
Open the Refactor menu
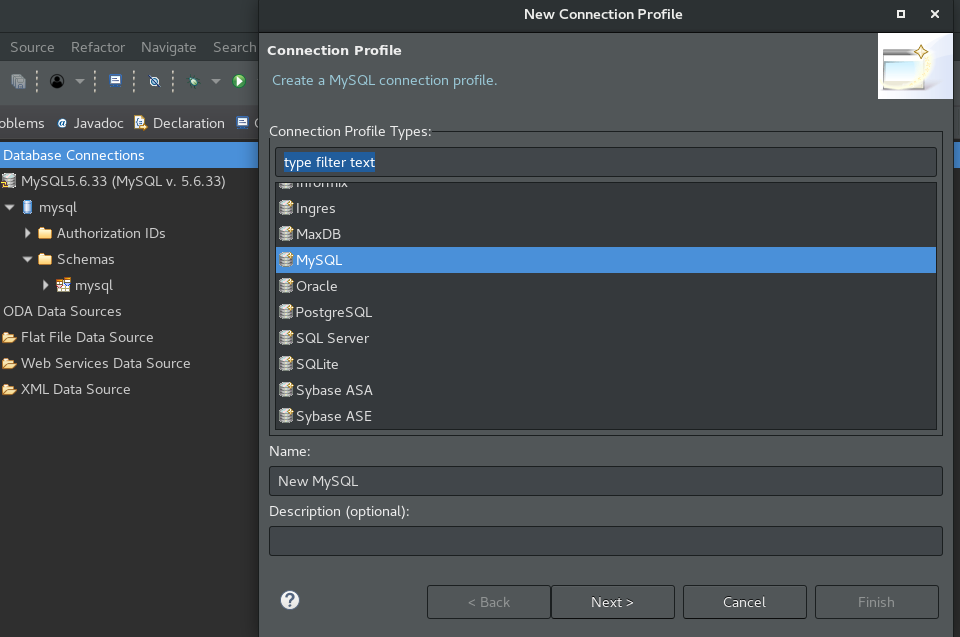[97, 47]
